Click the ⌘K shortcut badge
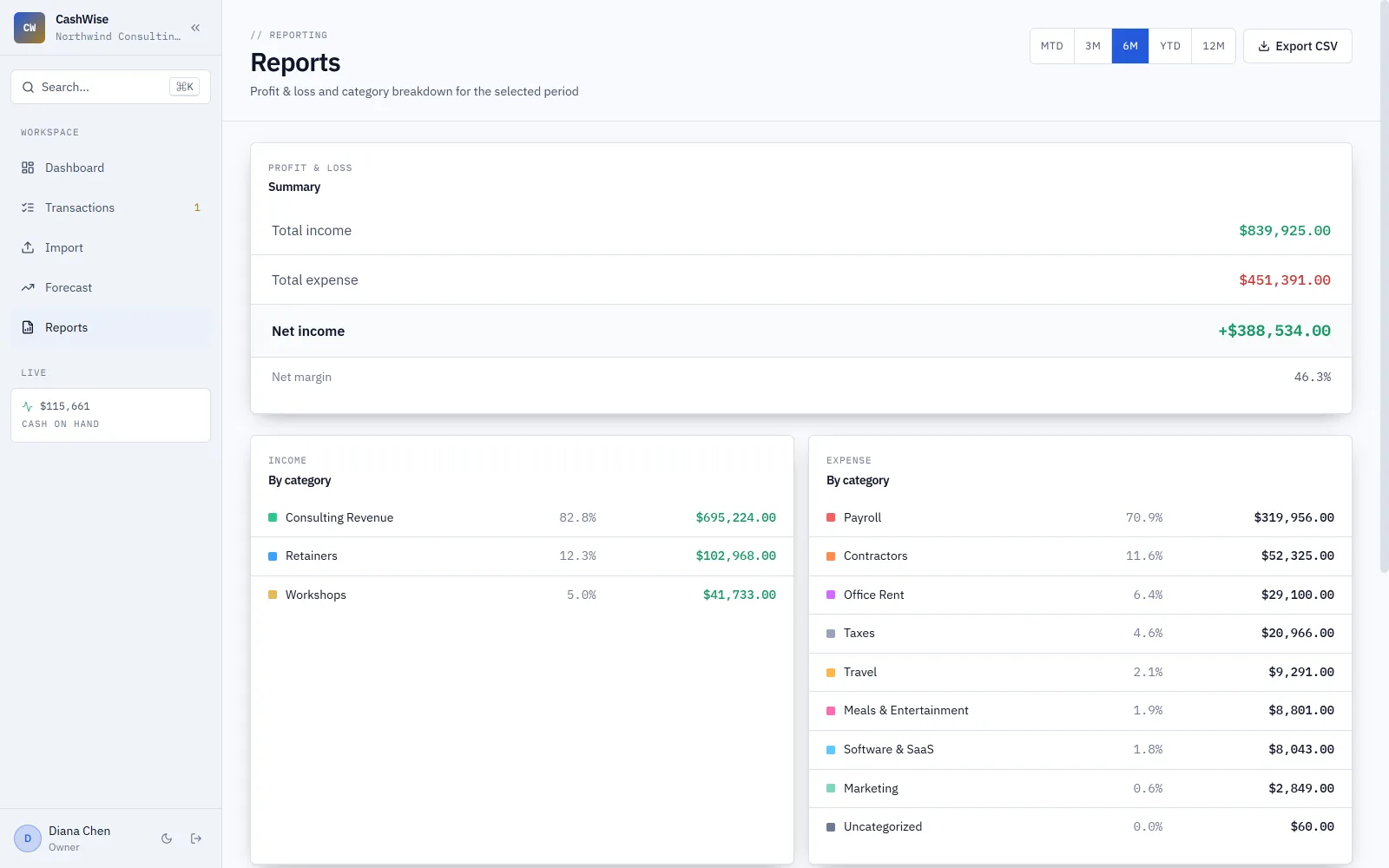The height and width of the screenshot is (868, 1389). [184, 87]
